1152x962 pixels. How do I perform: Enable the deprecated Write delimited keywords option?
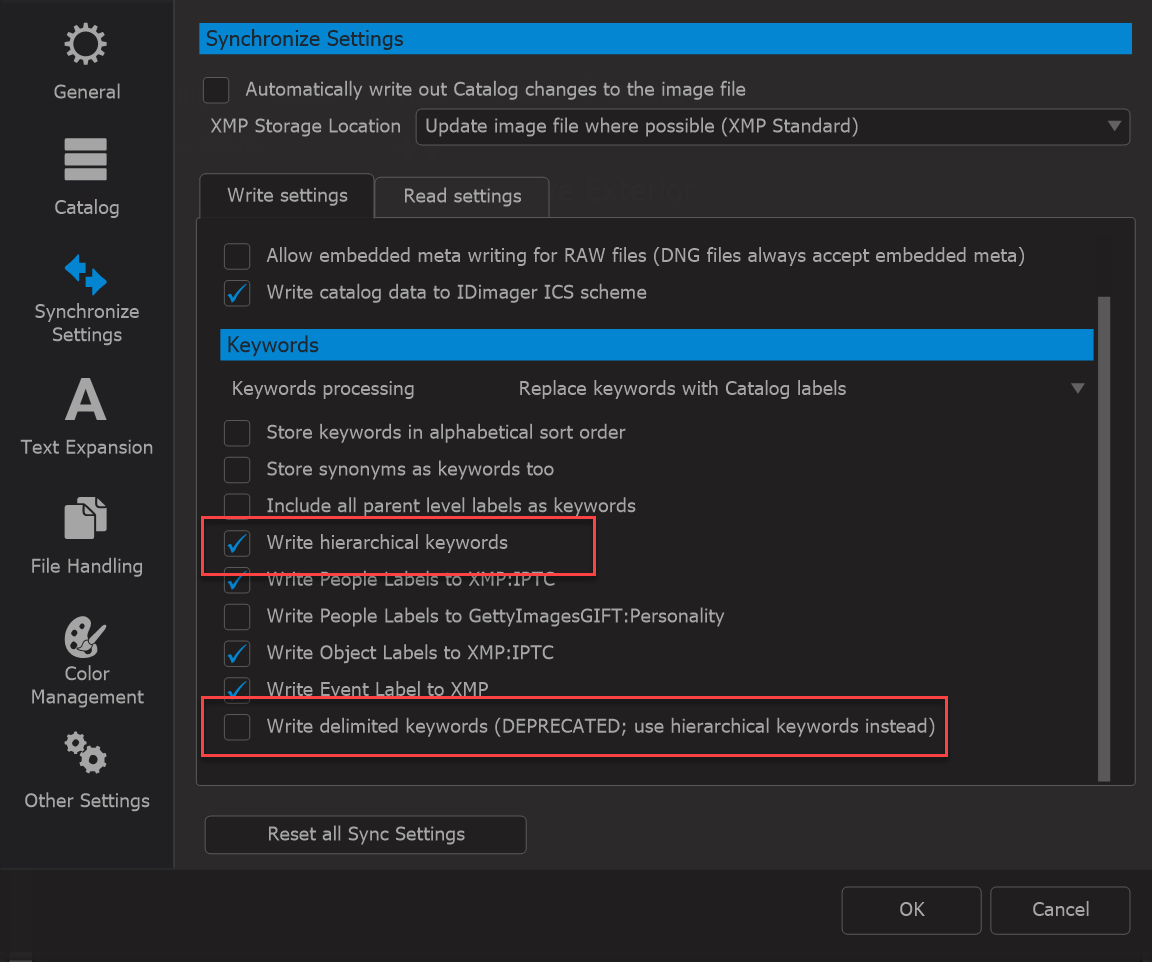pyautogui.click(x=237, y=726)
